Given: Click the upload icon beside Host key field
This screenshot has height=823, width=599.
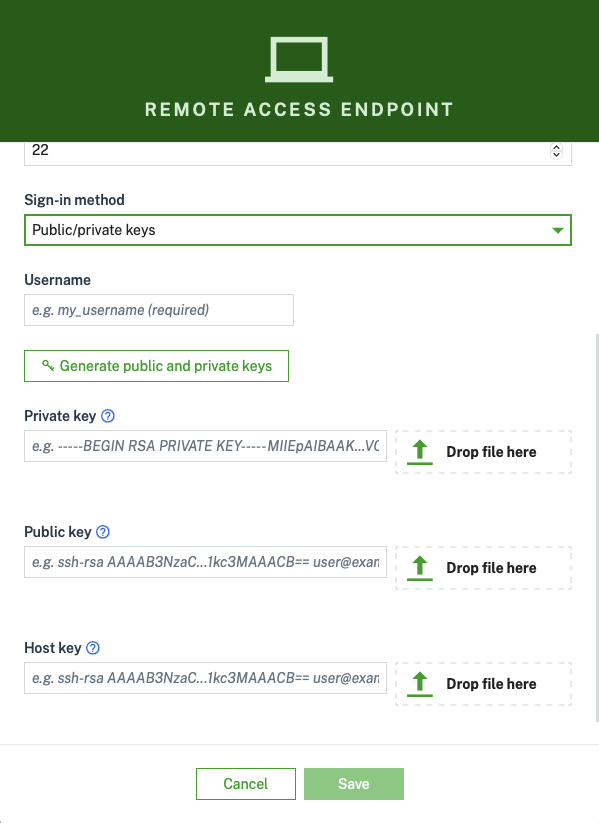Looking at the screenshot, I should pos(419,683).
